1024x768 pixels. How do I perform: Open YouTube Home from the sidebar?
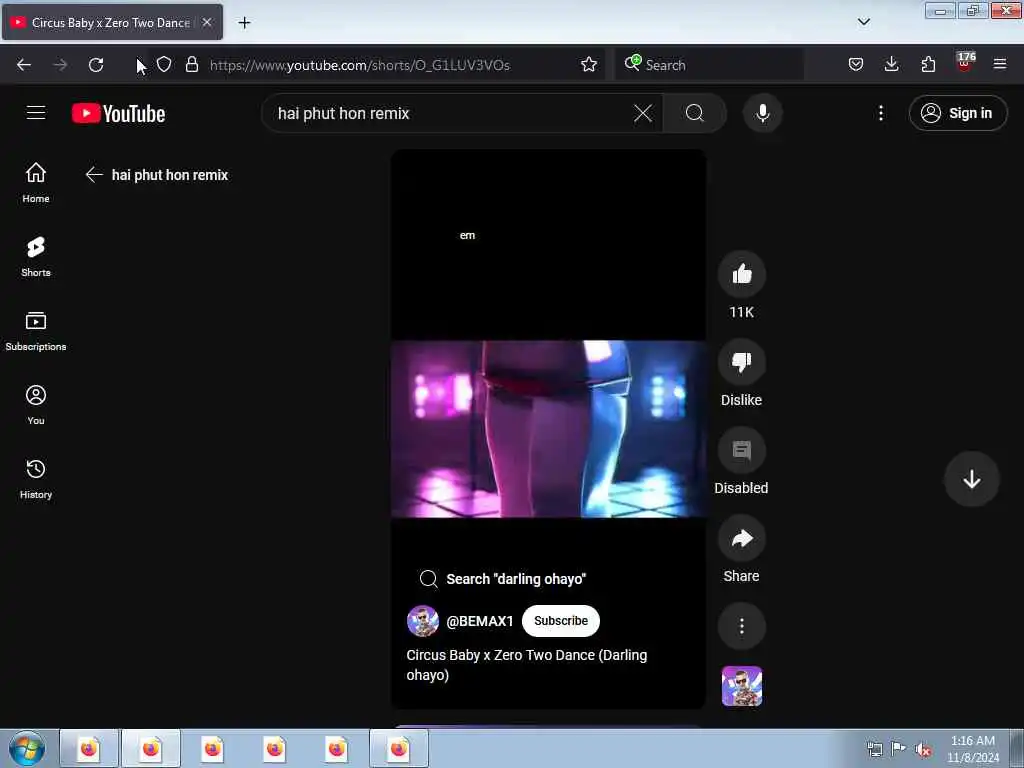pos(36,182)
